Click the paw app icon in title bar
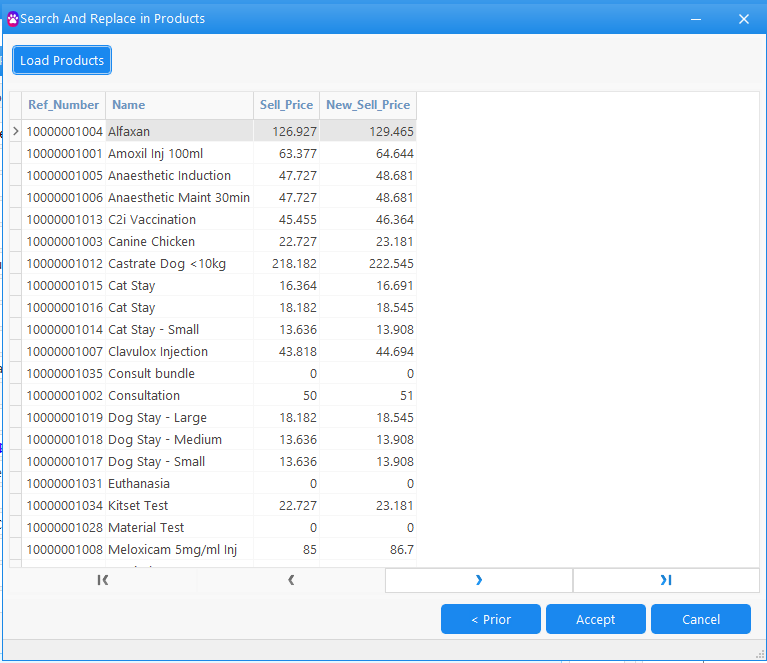Image resolution: width=767 pixels, height=663 pixels. (x=13, y=19)
